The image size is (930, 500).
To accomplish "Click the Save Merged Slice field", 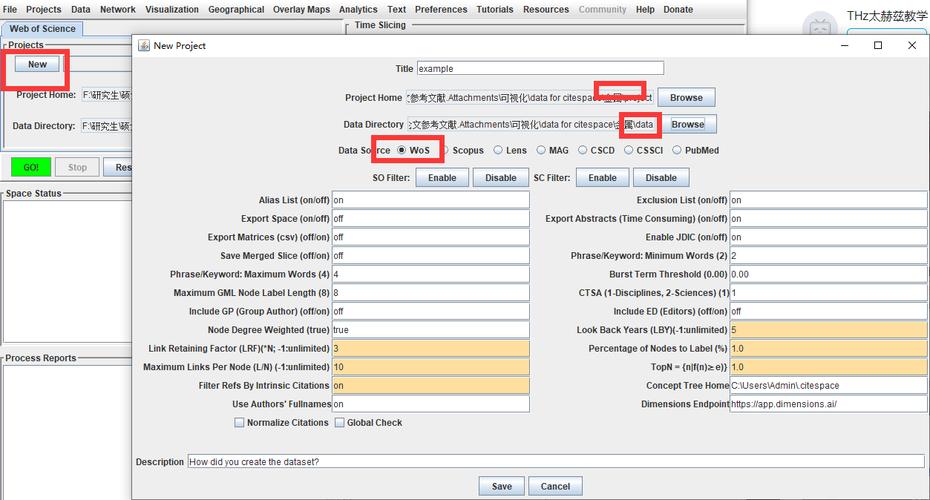I will tap(431, 256).
